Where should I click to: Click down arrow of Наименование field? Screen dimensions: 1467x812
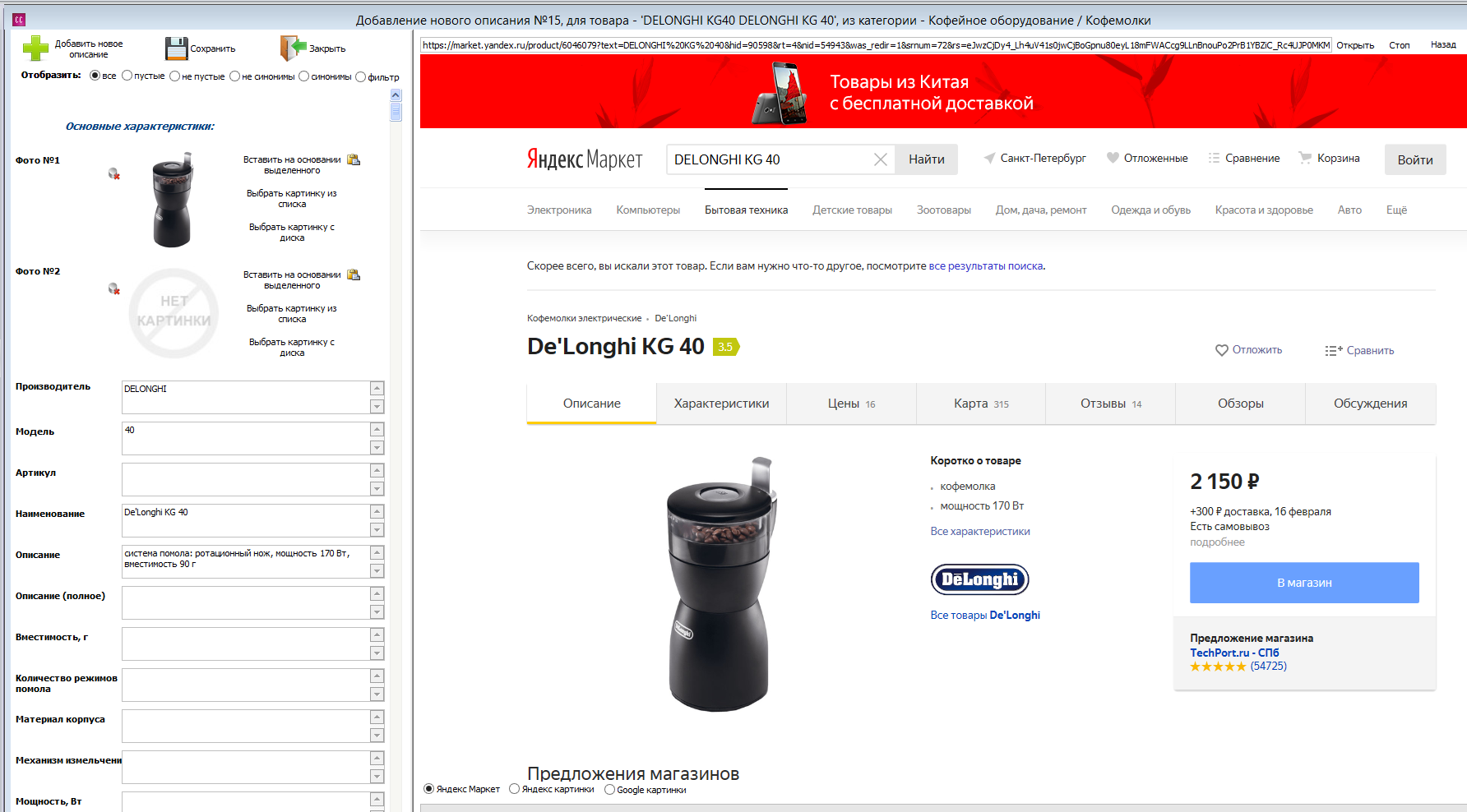pos(377,529)
